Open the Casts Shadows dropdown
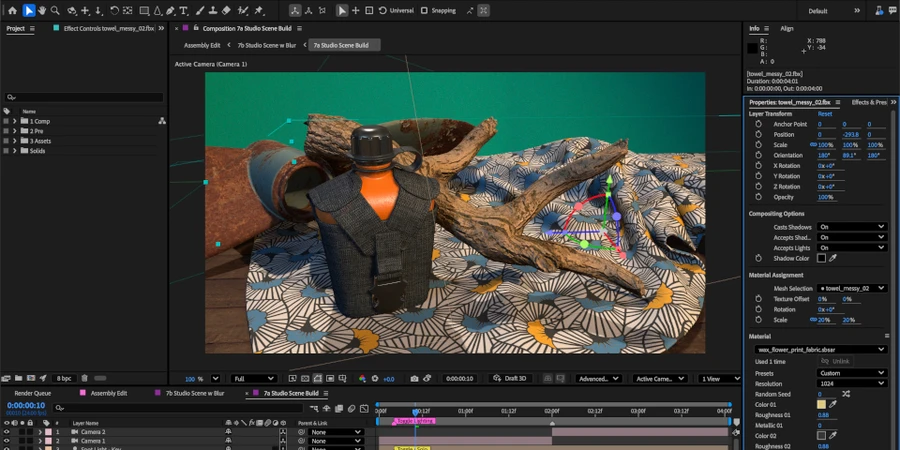 coord(851,227)
